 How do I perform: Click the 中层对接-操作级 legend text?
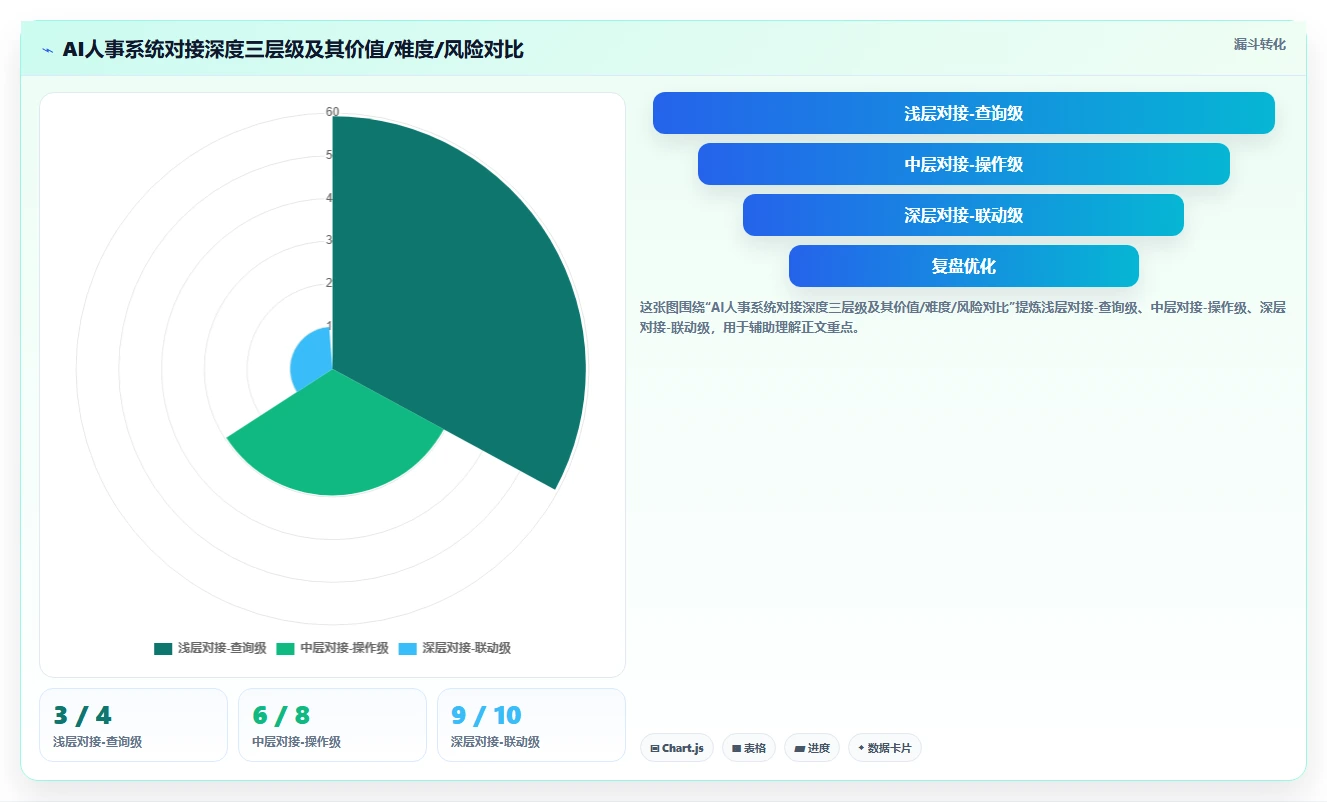point(344,648)
